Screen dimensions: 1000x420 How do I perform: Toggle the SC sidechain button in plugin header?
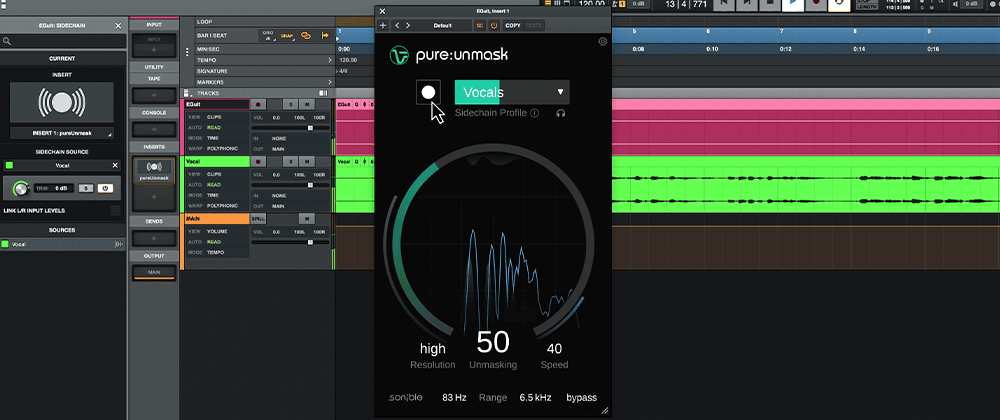tap(480, 25)
